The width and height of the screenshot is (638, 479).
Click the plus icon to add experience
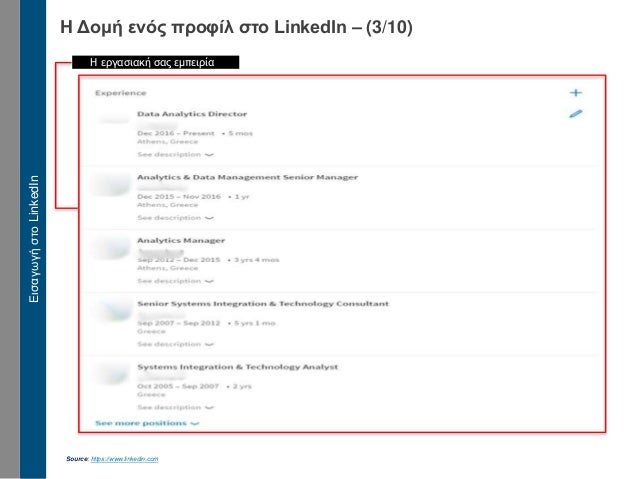pyautogui.click(x=575, y=92)
